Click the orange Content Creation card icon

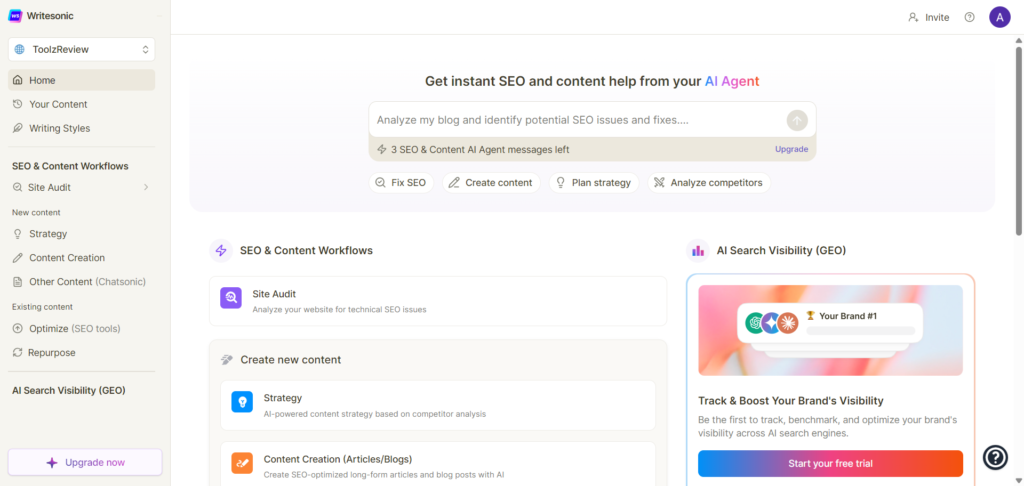pos(242,463)
